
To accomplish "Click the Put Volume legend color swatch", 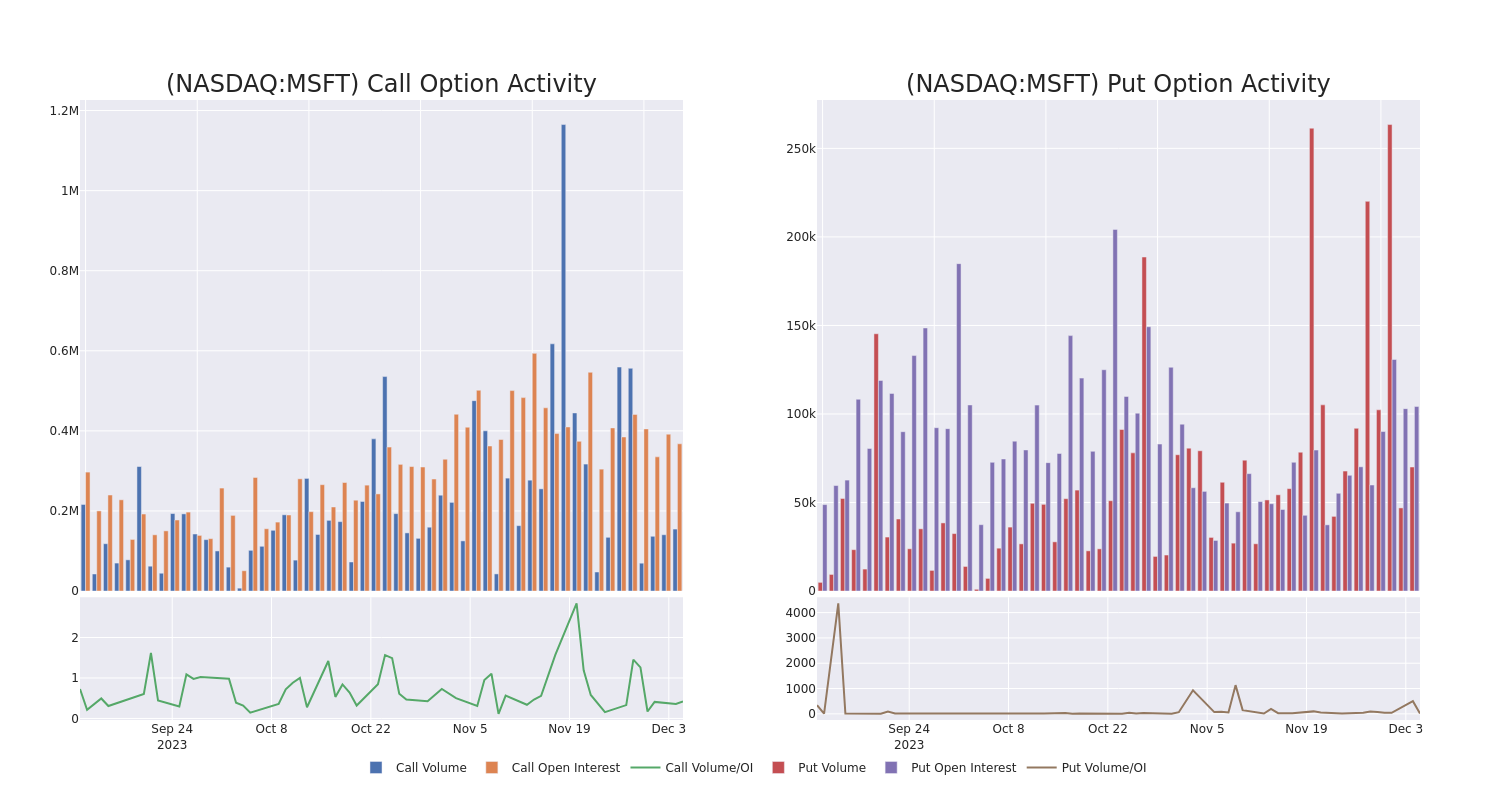I will (778, 768).
